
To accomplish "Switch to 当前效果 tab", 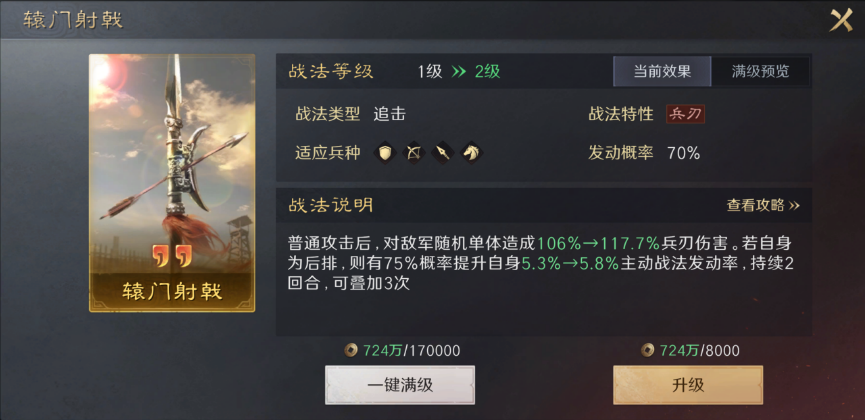I will (662, 72).
